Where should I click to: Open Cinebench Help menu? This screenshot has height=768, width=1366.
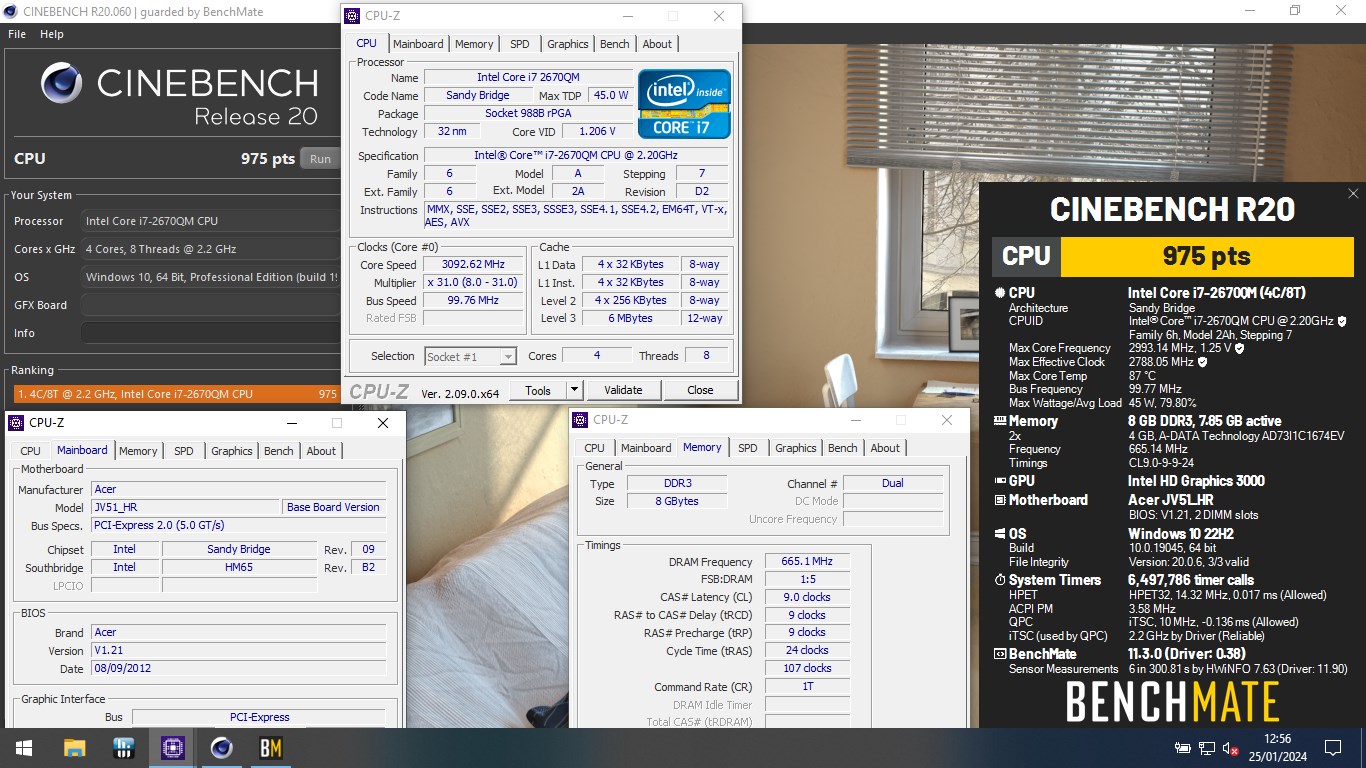point(52,34)
